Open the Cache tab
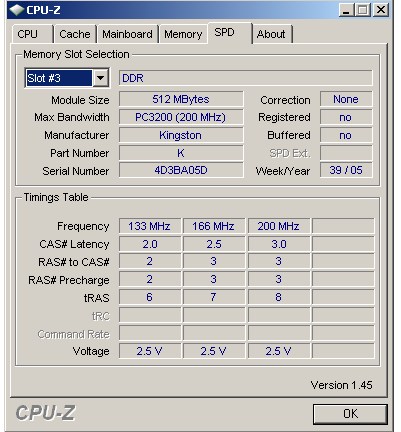 (x=75, y=34)
